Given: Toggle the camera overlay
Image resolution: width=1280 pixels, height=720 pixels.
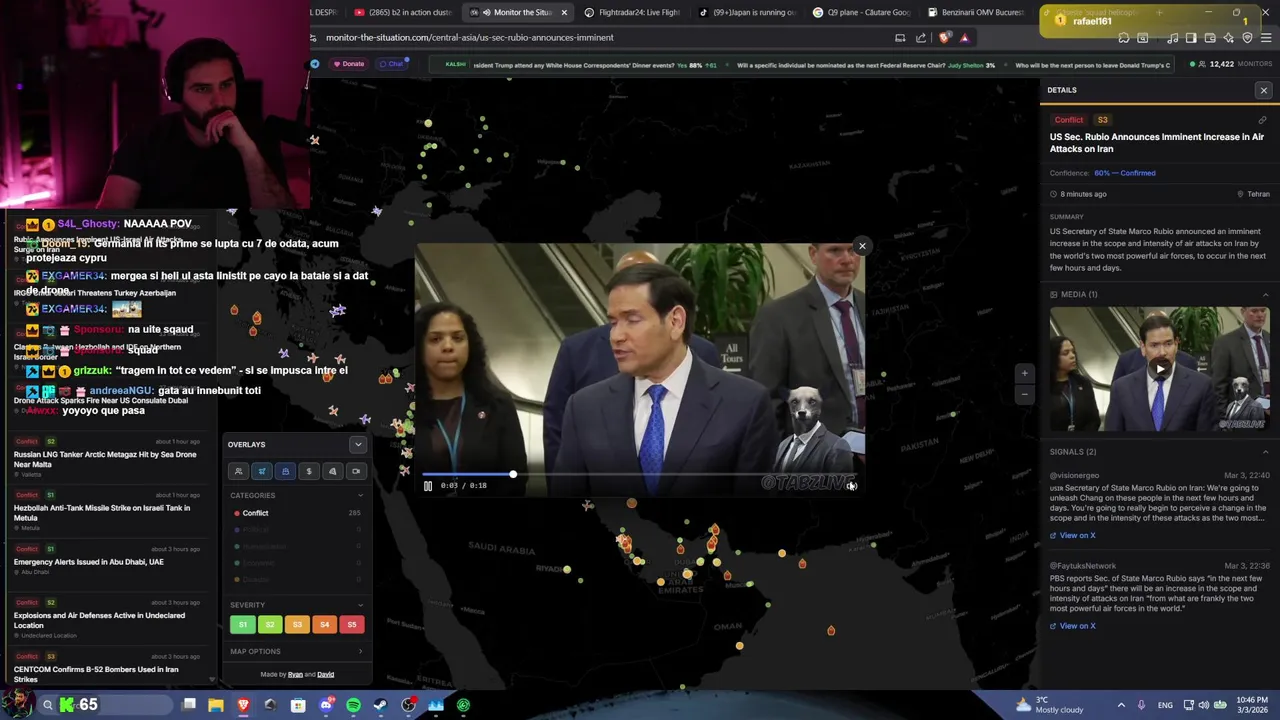Looking at the screenshot, I should point(356,471).
